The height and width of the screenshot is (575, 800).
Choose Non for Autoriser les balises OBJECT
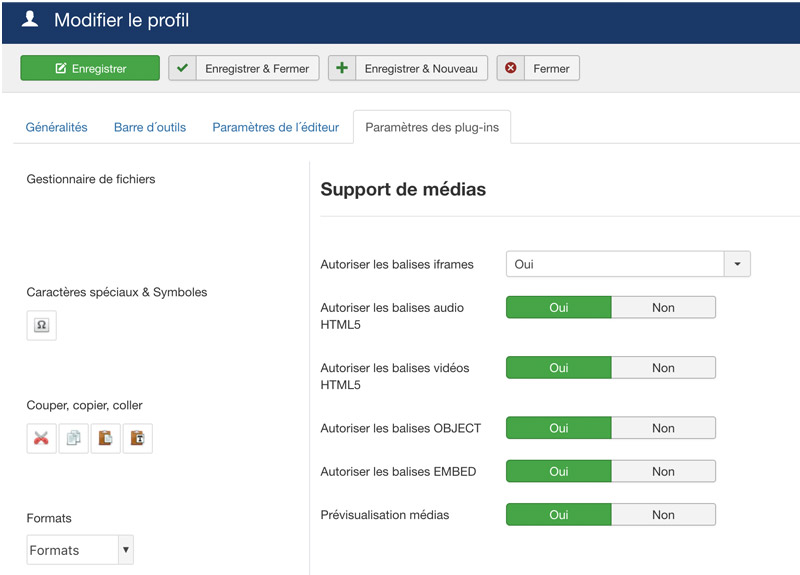[x=663, y=428]
